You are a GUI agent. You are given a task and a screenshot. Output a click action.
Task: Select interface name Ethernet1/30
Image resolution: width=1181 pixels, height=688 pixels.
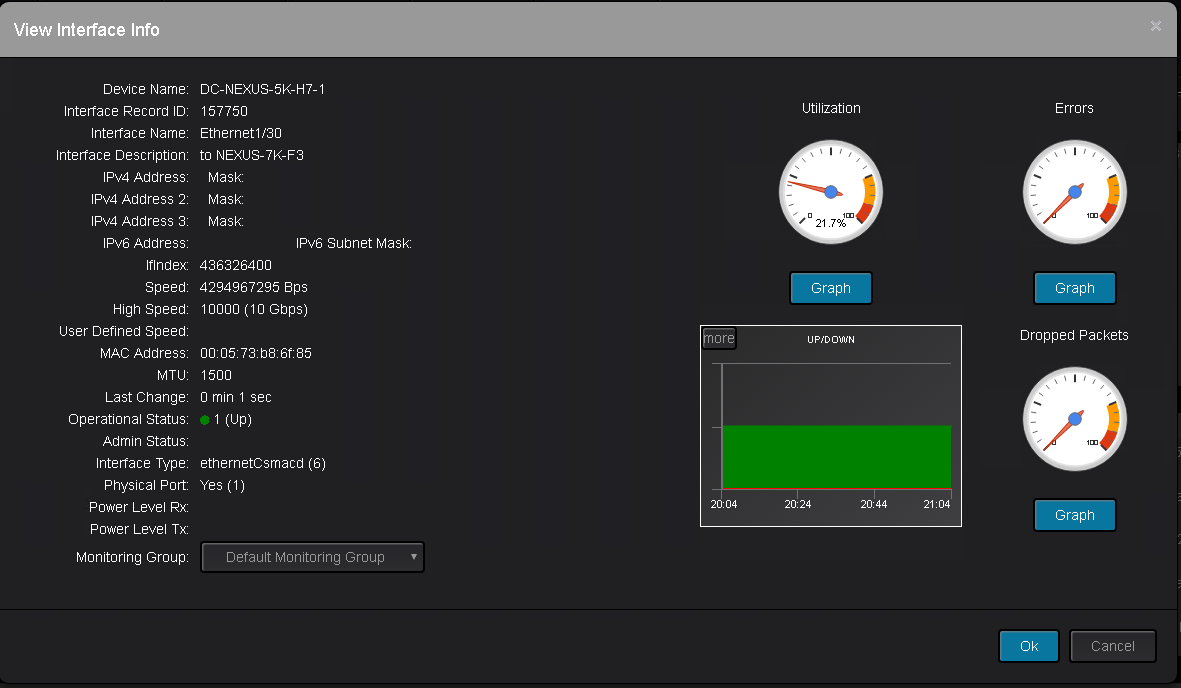coord(241,133)
